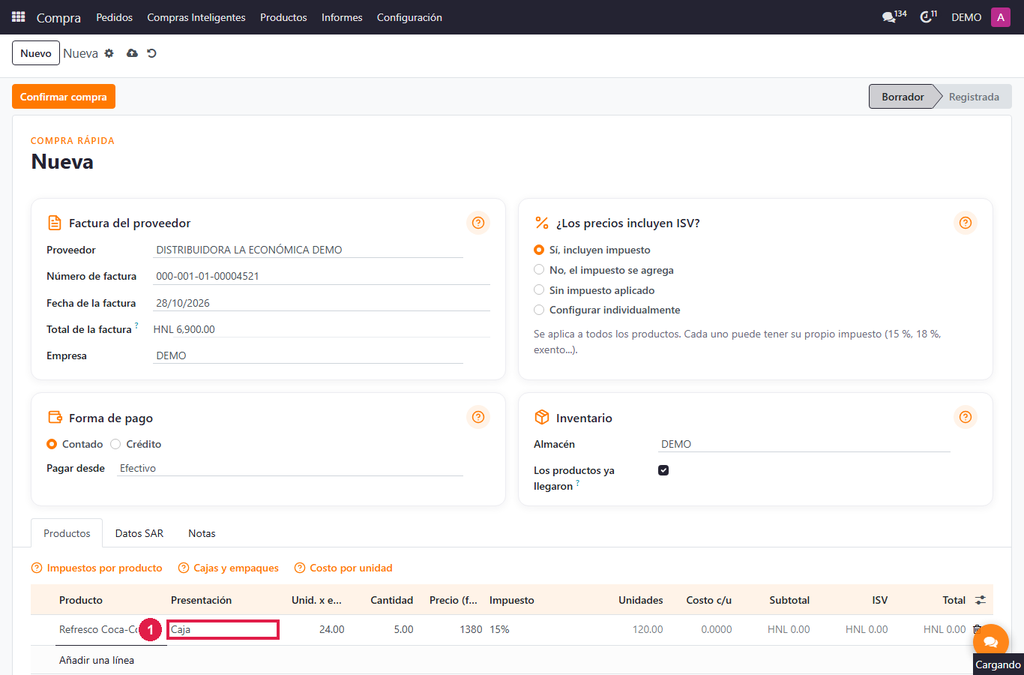
Task: Click Añadir una línea
Action: point(97,660)
